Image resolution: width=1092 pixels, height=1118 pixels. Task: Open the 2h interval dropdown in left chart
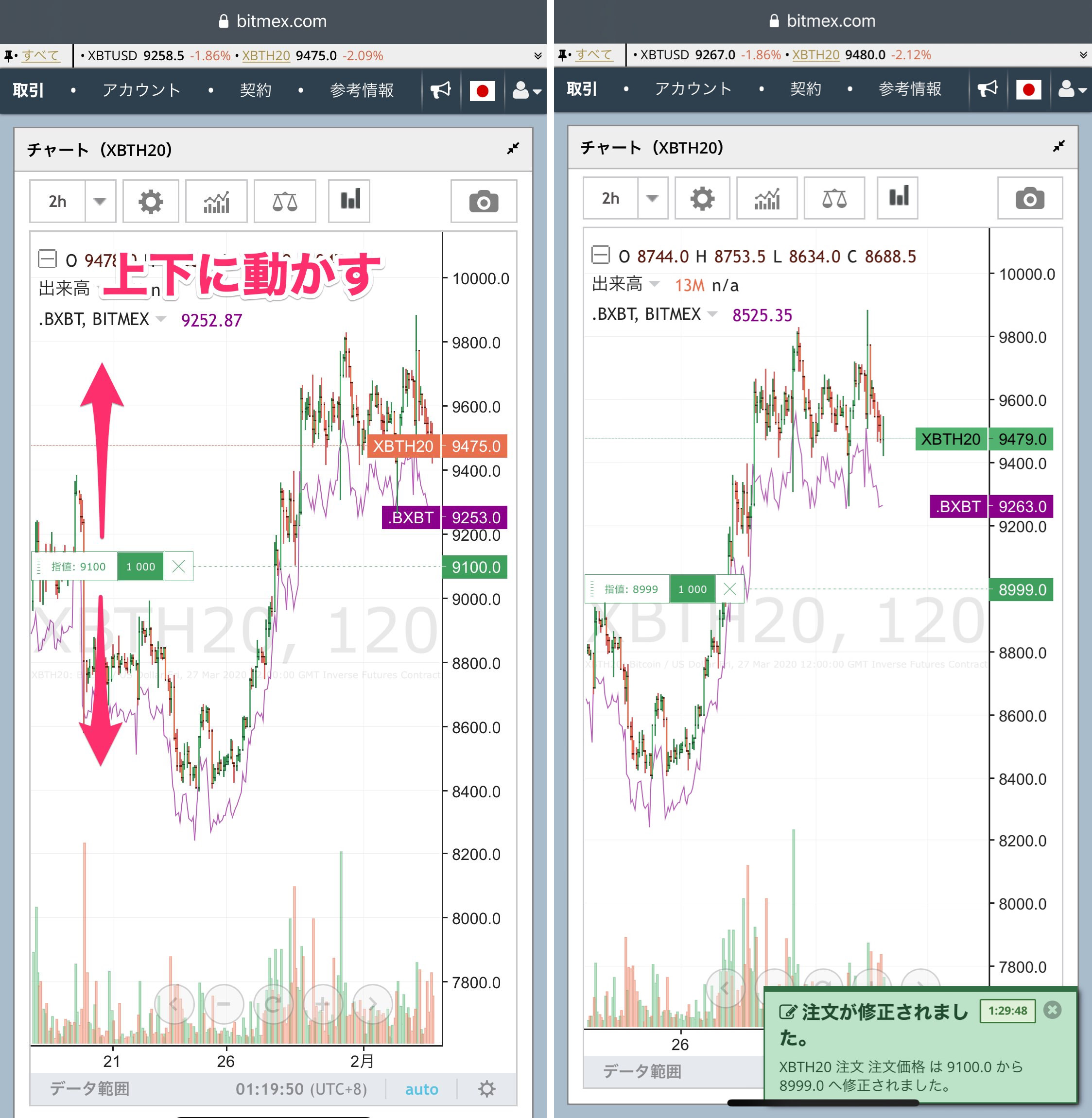pos(100,201)
